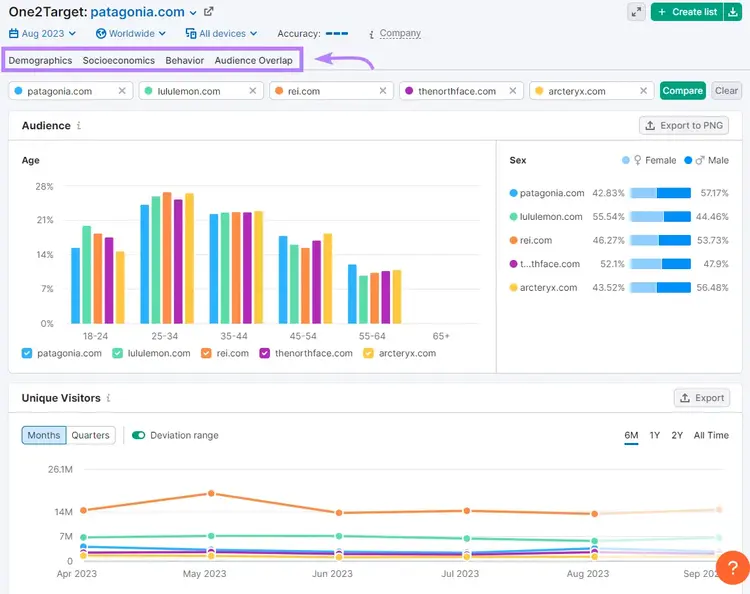Viewport: 750px width, 594px height.
Task: Click the Male symbol in Sex legend
Action: coord(700,160)
